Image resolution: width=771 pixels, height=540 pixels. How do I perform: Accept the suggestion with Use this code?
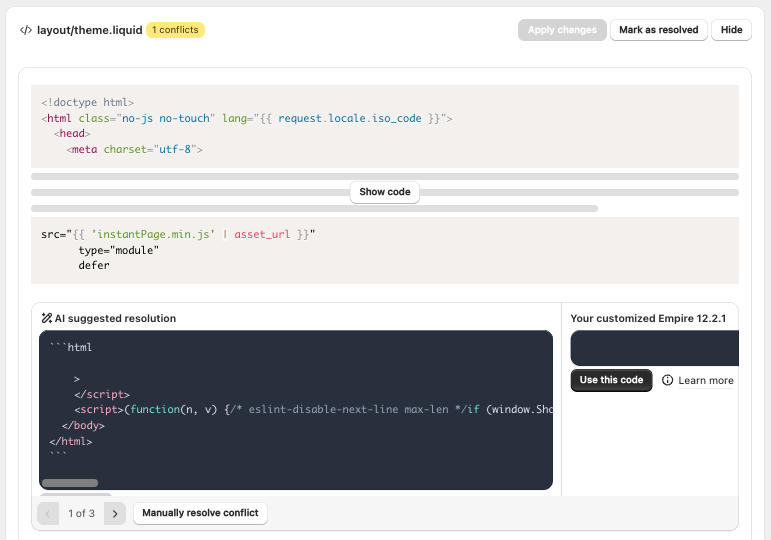[x=611, y=380]
